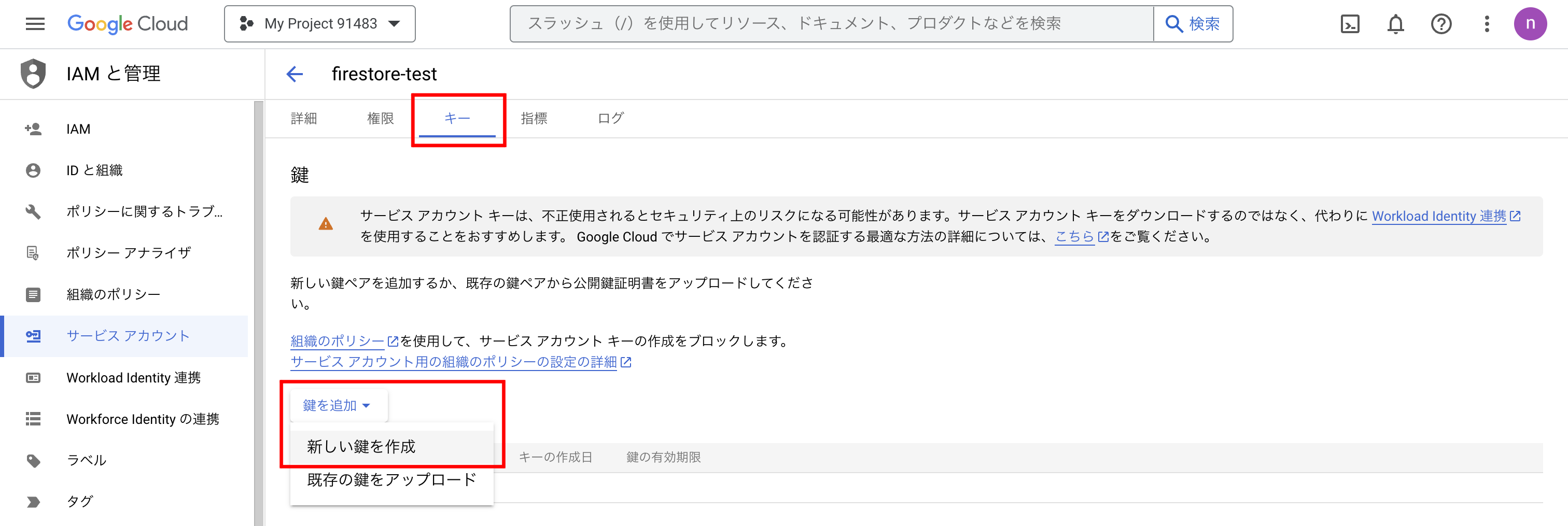Click the Google Cloud logo
The width and height of the screenshot is (1568, 526).
pos(128,24)
